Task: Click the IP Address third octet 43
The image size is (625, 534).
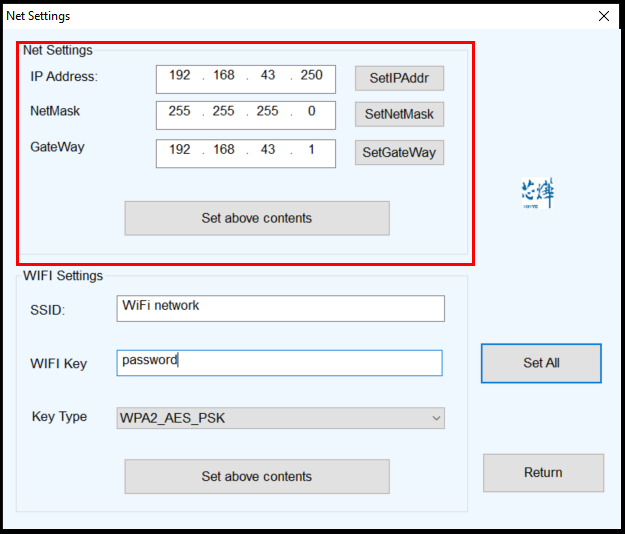Action: [267, 76]
